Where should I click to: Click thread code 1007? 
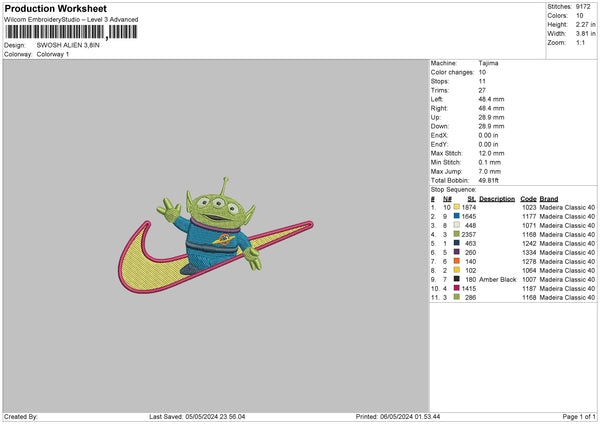(529, 279)
